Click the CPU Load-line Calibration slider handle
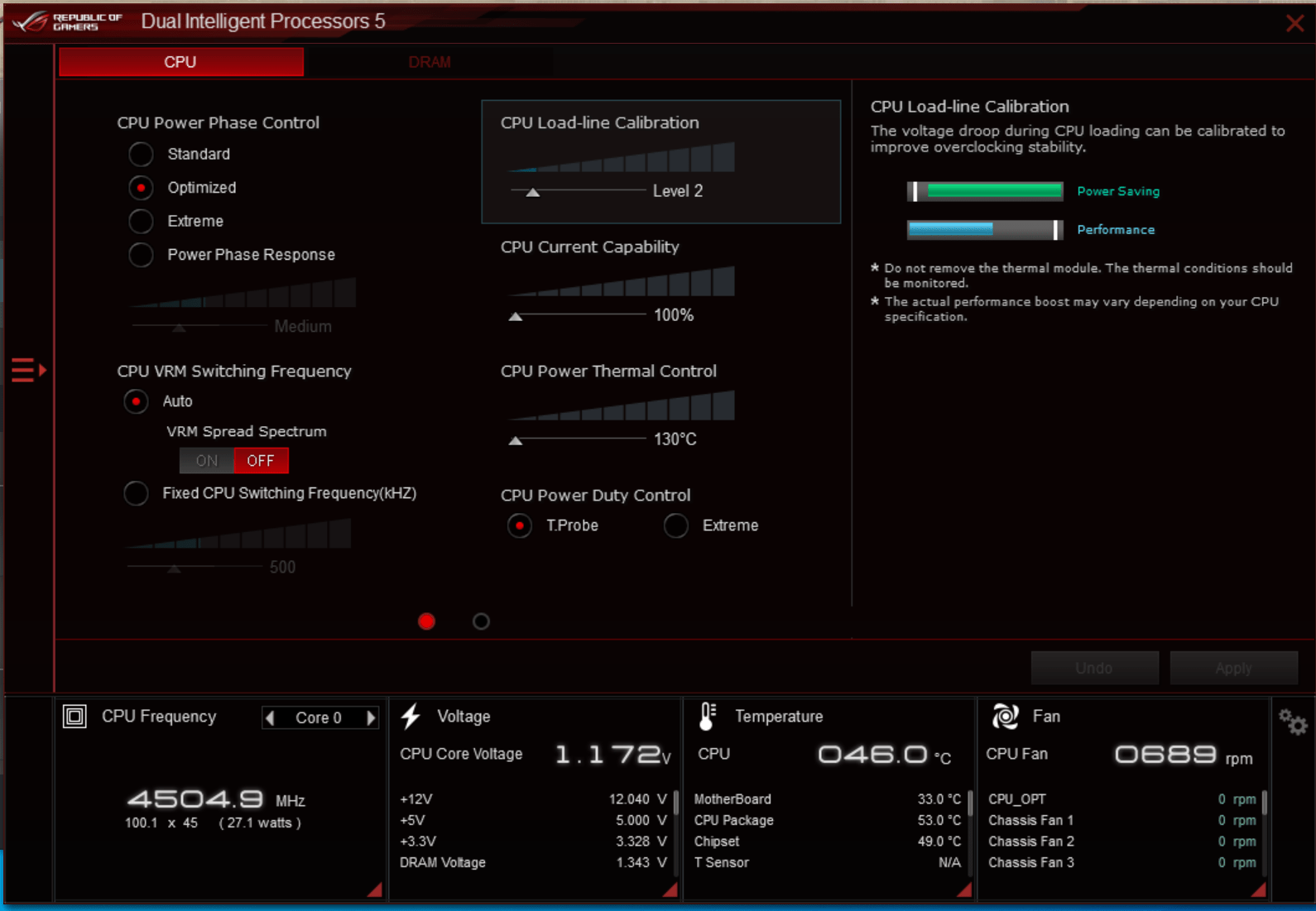The width and height of the screenshot is (1316, 911). [x=533, y=192]
